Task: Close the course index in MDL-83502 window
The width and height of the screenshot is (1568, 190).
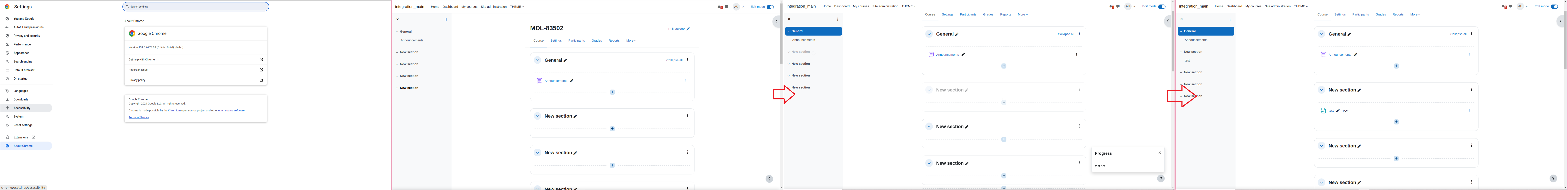Action: coord(397,20)
